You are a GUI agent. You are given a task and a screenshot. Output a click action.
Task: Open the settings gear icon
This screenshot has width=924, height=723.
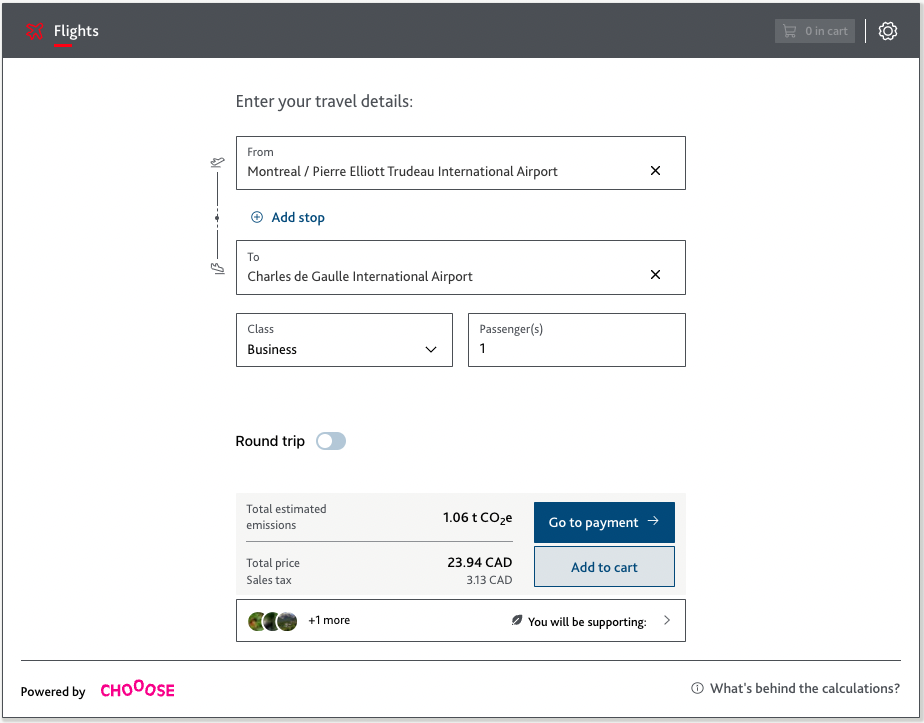pos(888,31)
